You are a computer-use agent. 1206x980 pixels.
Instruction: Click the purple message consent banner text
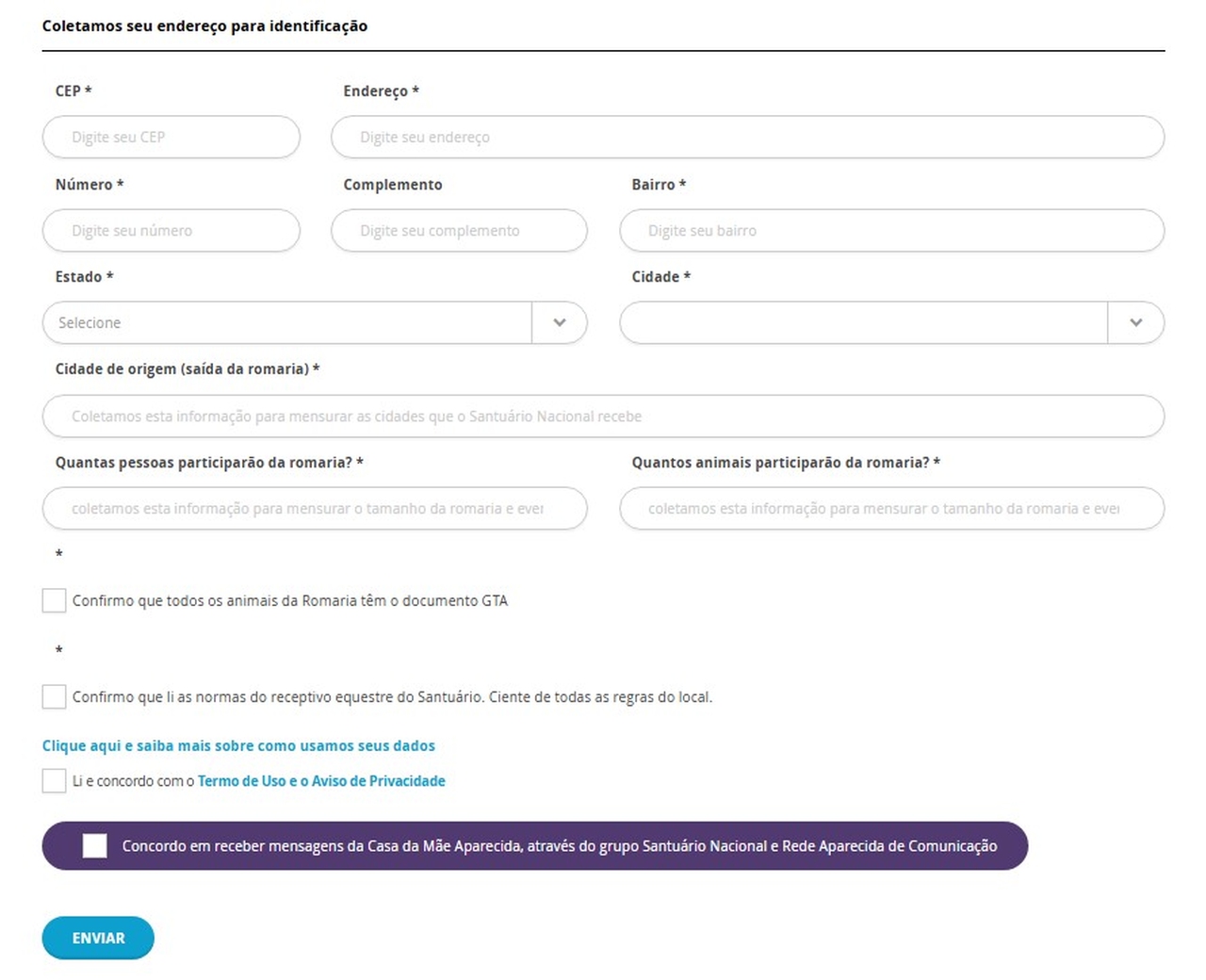point(559,846)
